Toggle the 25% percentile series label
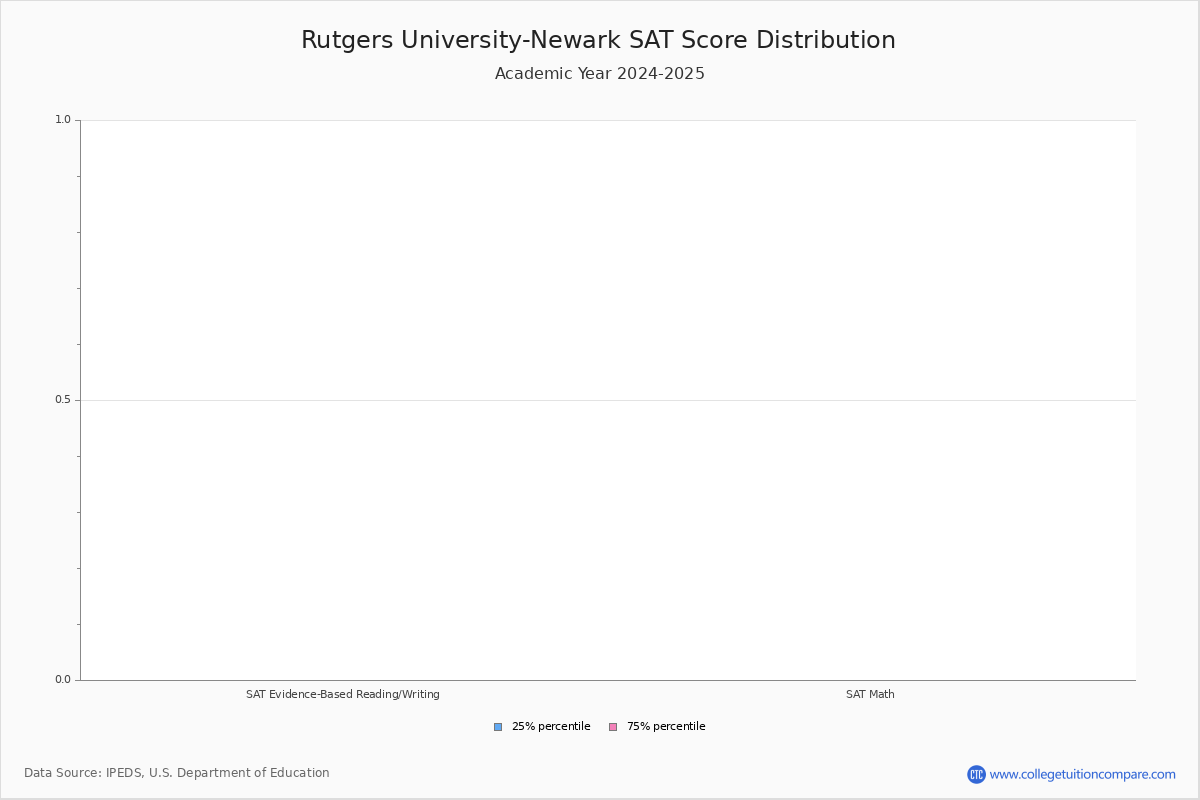The height and width of the screenshot is (800, 1200). pos(550,727)
